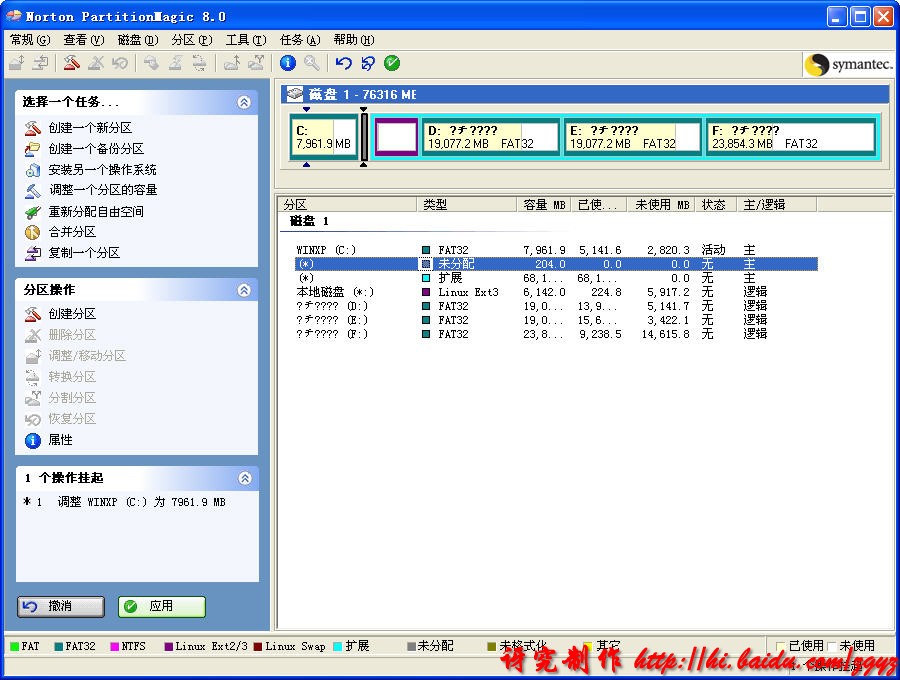
Task: Click the PartitionMagic title bar app icon
Action: (14, 16)
